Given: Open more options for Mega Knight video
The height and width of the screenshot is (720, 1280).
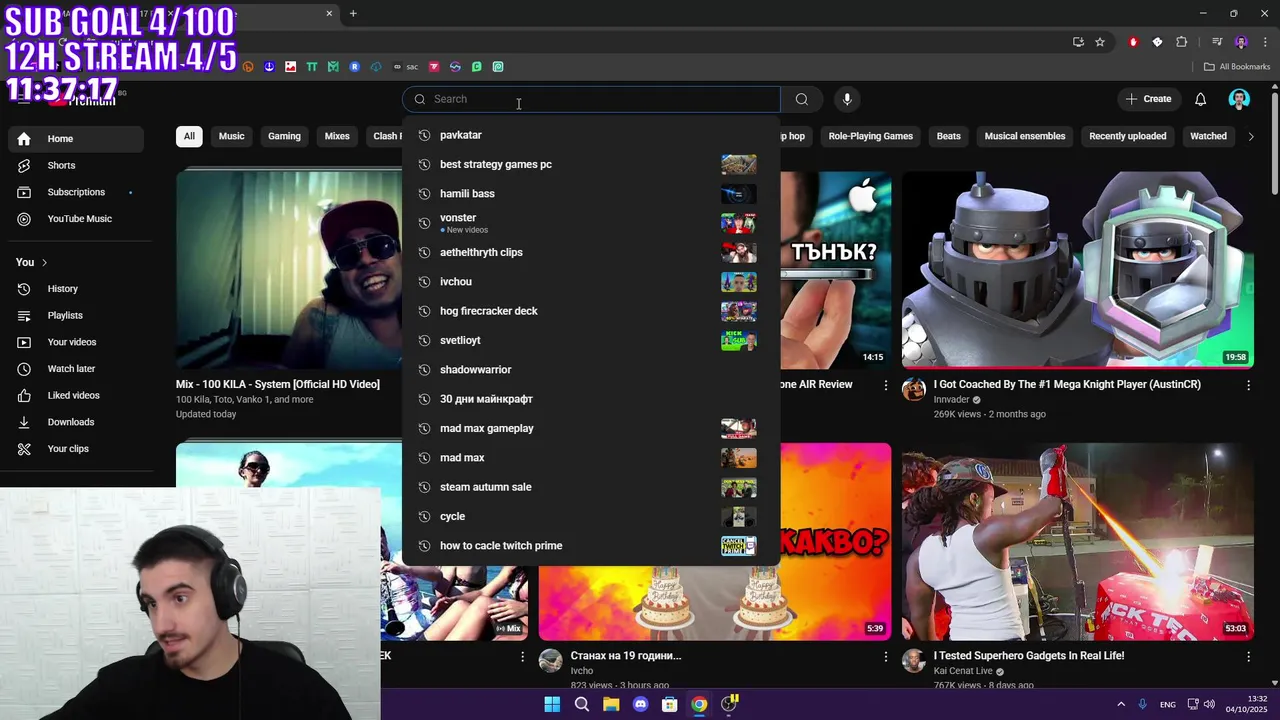Looking at the screenshot, I should (1248, 384).
